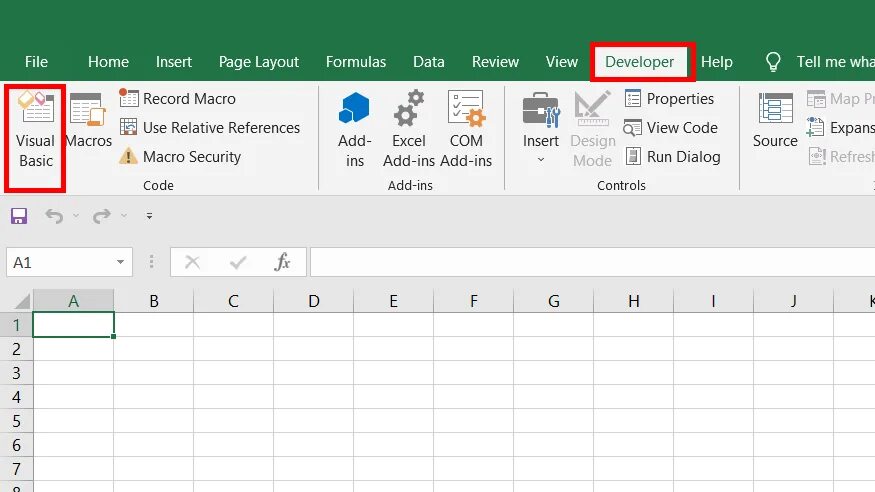Click Map Properties in XML group
Viewport: 875px width, 492px height.
pyautogui.click(x=840, y=99)
